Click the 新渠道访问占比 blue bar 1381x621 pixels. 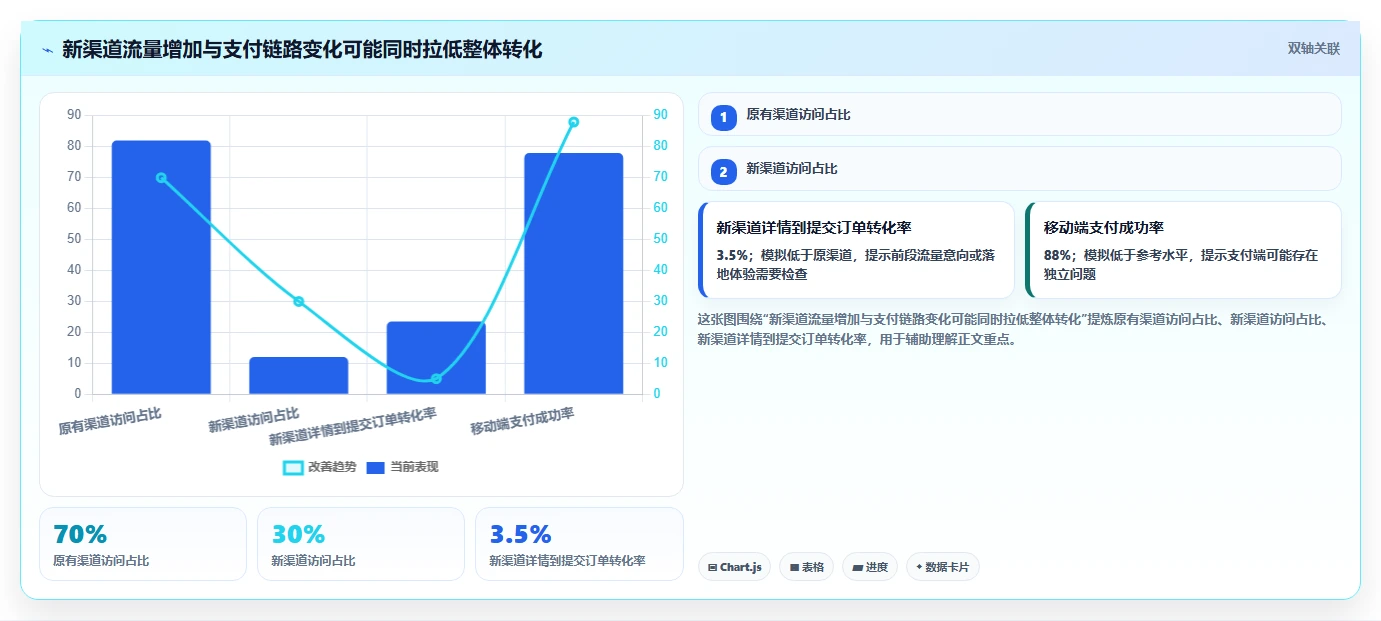(299, 375)
